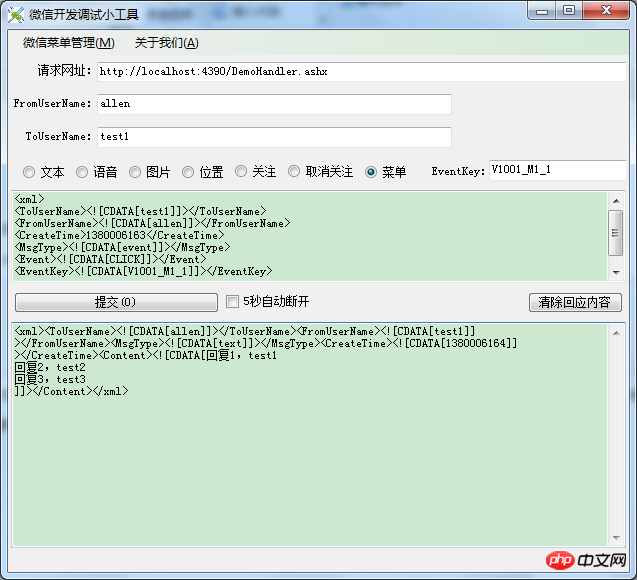The width and height of the screenshot is (637, 580).
Task: Open the 关于我们(A) menu
Action: (x=167, y=43)
